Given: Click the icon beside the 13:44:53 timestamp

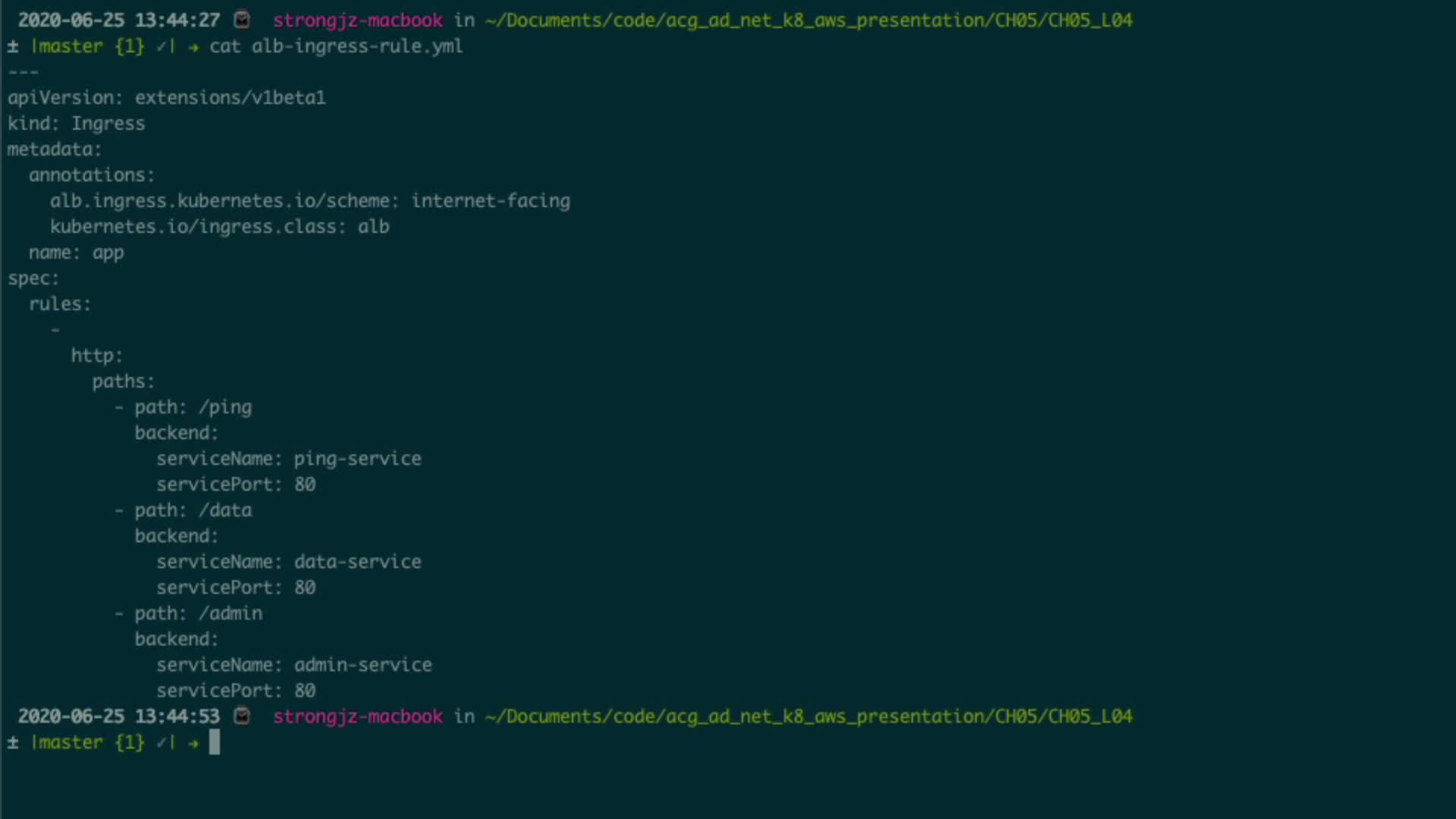Looking at the screenshot, I should tap(242, 716).
